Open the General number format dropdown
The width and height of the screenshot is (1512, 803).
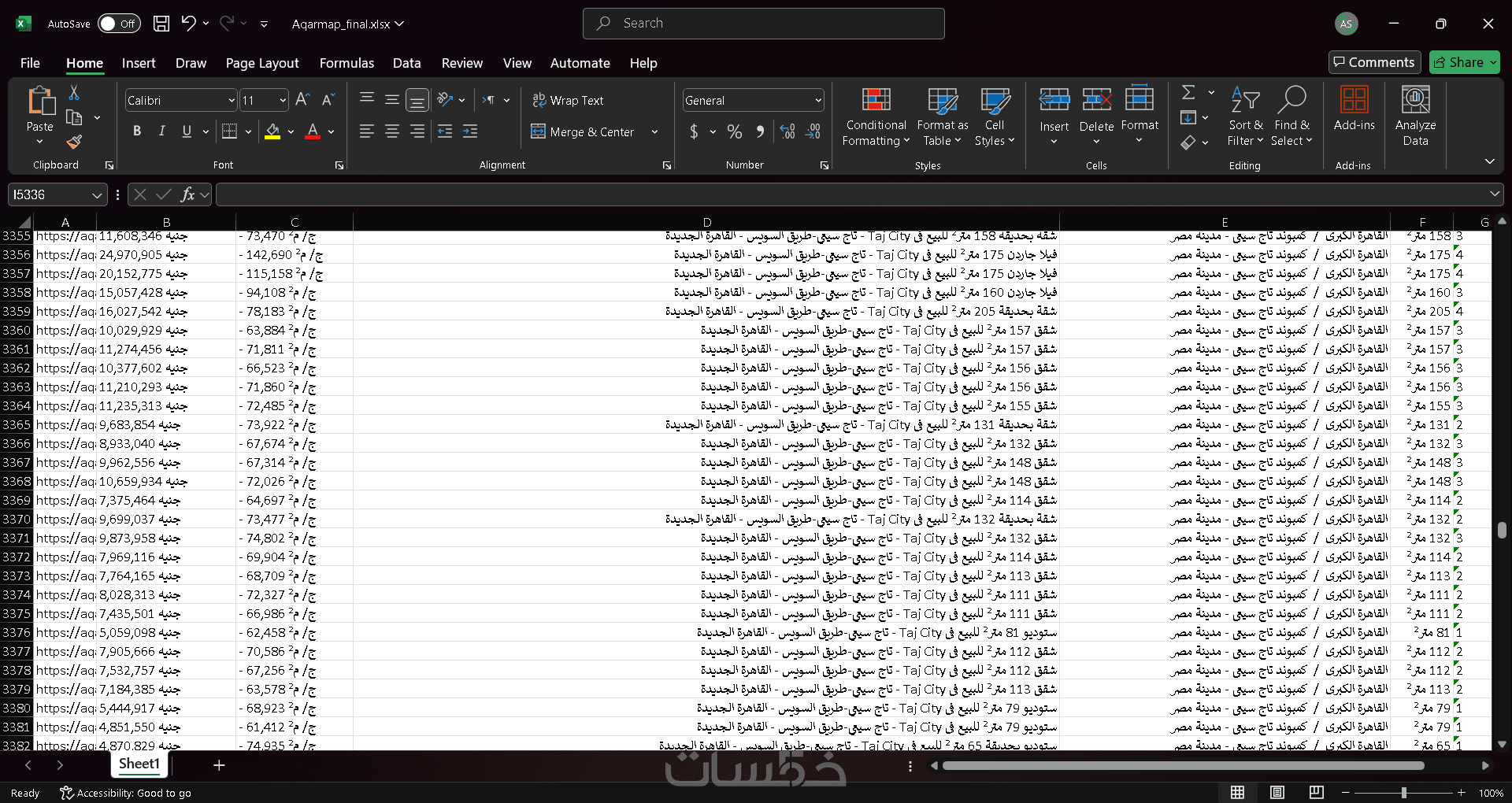(818, 101)
